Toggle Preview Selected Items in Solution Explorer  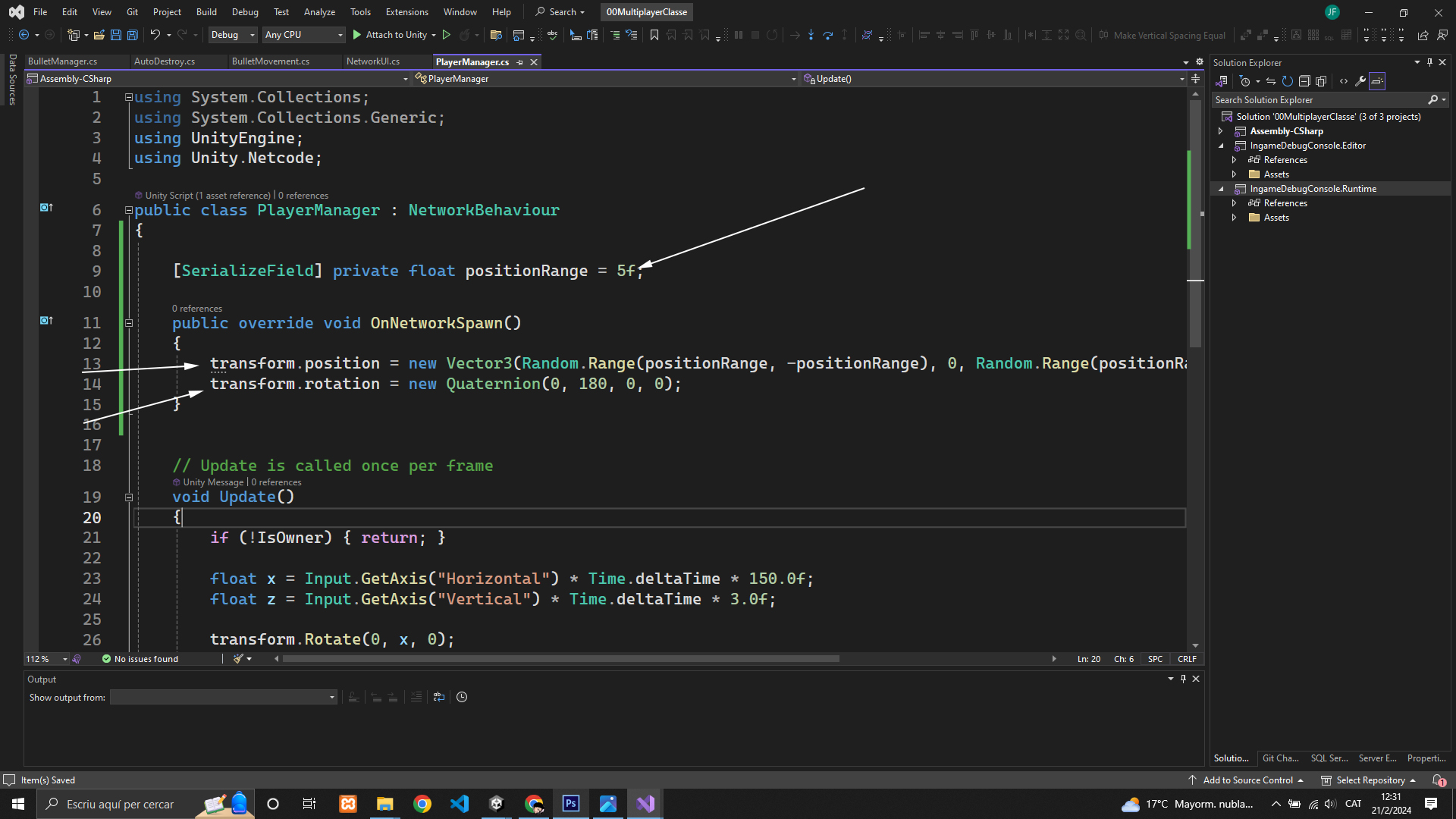pyautogui.click(x=1377, y=81)
